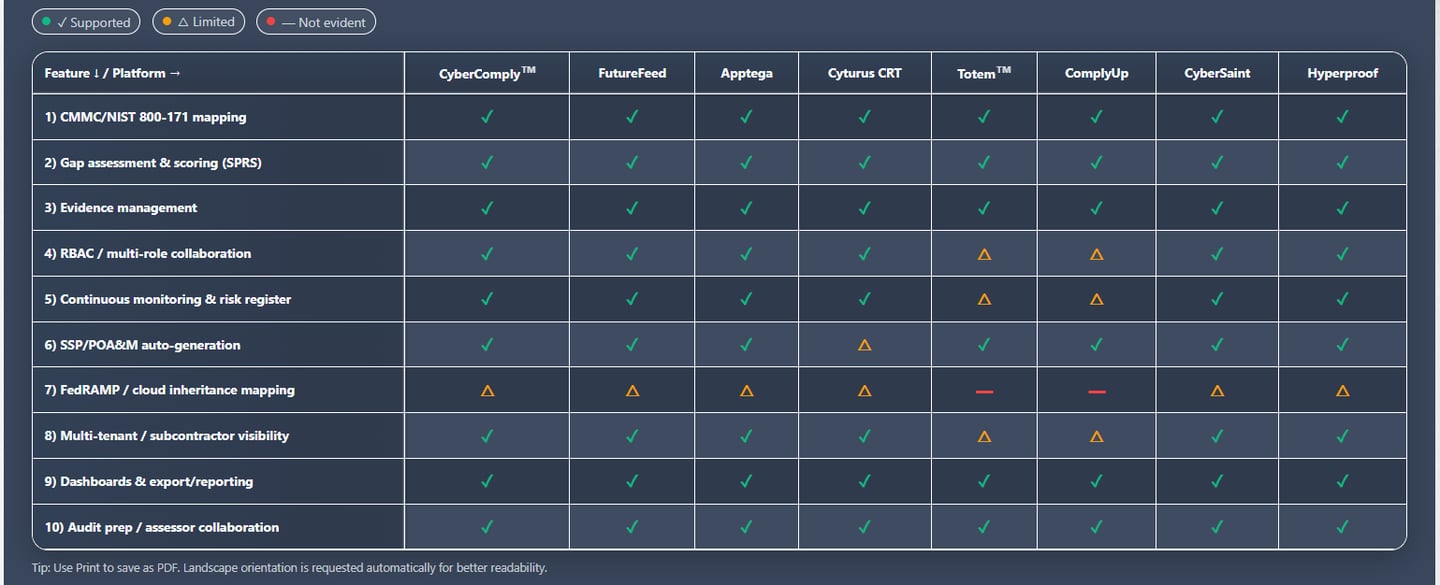Click the CyberComply column header

pyautogui.click(x=487, y=73)
